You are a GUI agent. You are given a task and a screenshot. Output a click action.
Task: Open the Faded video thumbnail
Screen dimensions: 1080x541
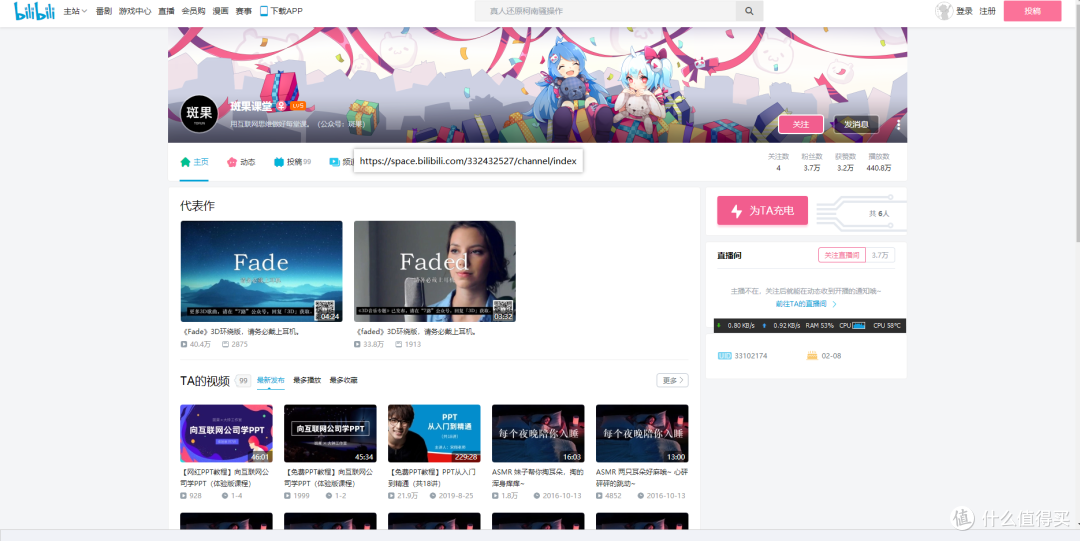pos(435,271)
